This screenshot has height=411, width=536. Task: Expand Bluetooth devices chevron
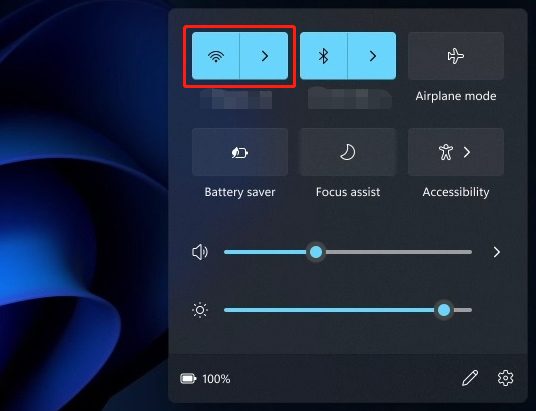[x=372, y=56]
